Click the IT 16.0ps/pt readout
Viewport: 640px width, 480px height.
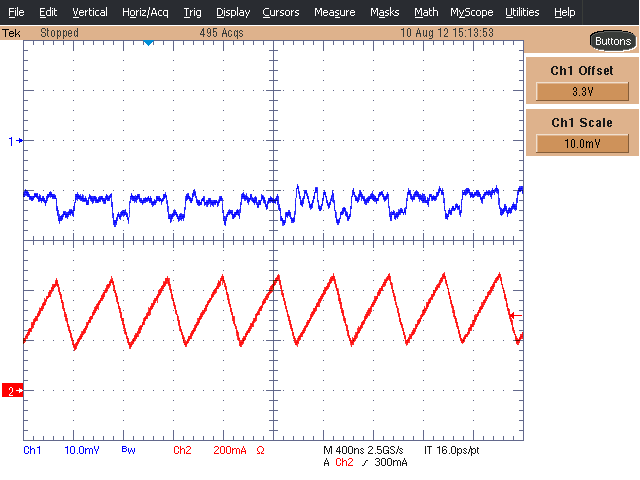451,450
